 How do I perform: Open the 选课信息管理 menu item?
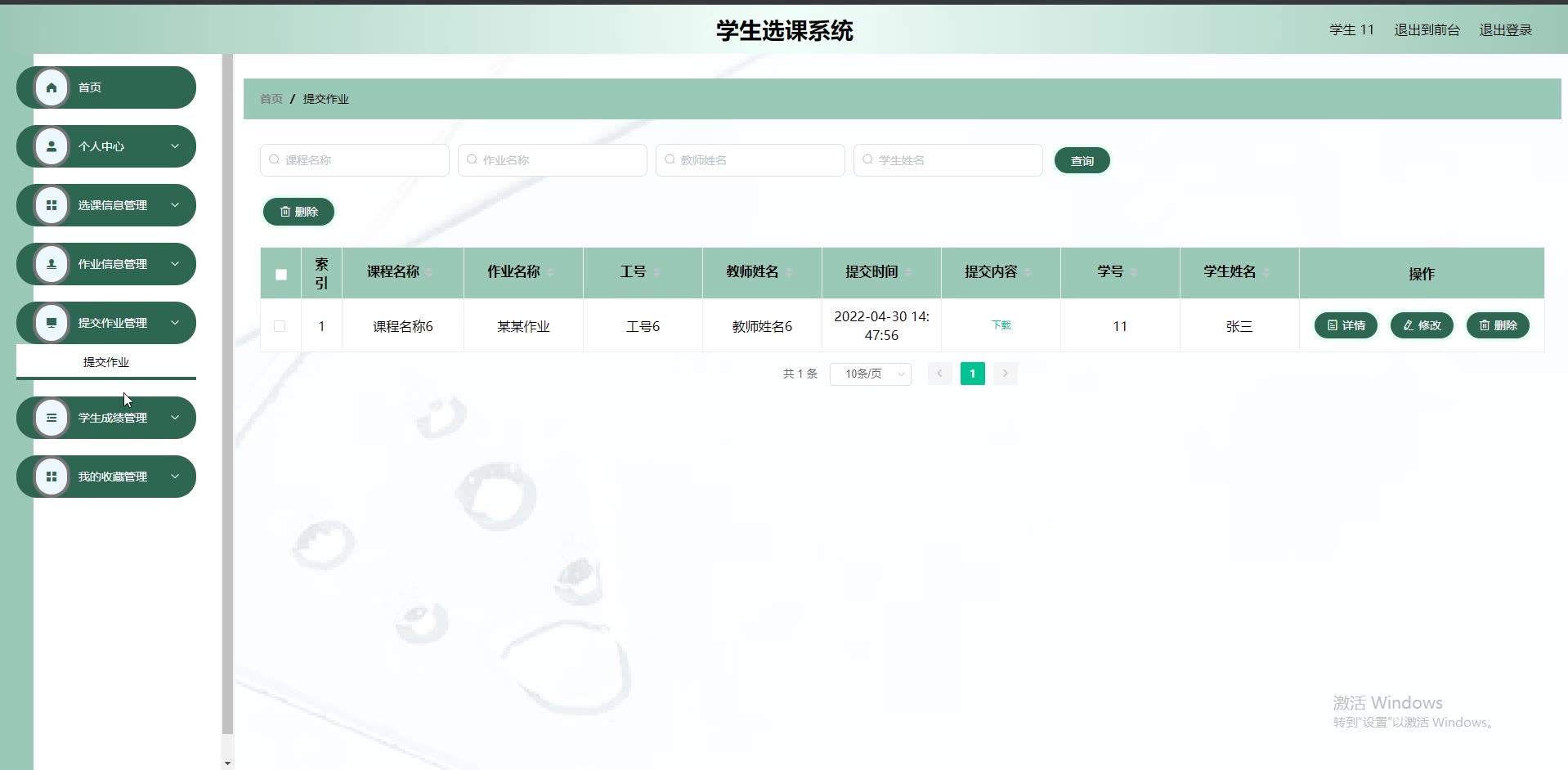click(x=106, y=205)
